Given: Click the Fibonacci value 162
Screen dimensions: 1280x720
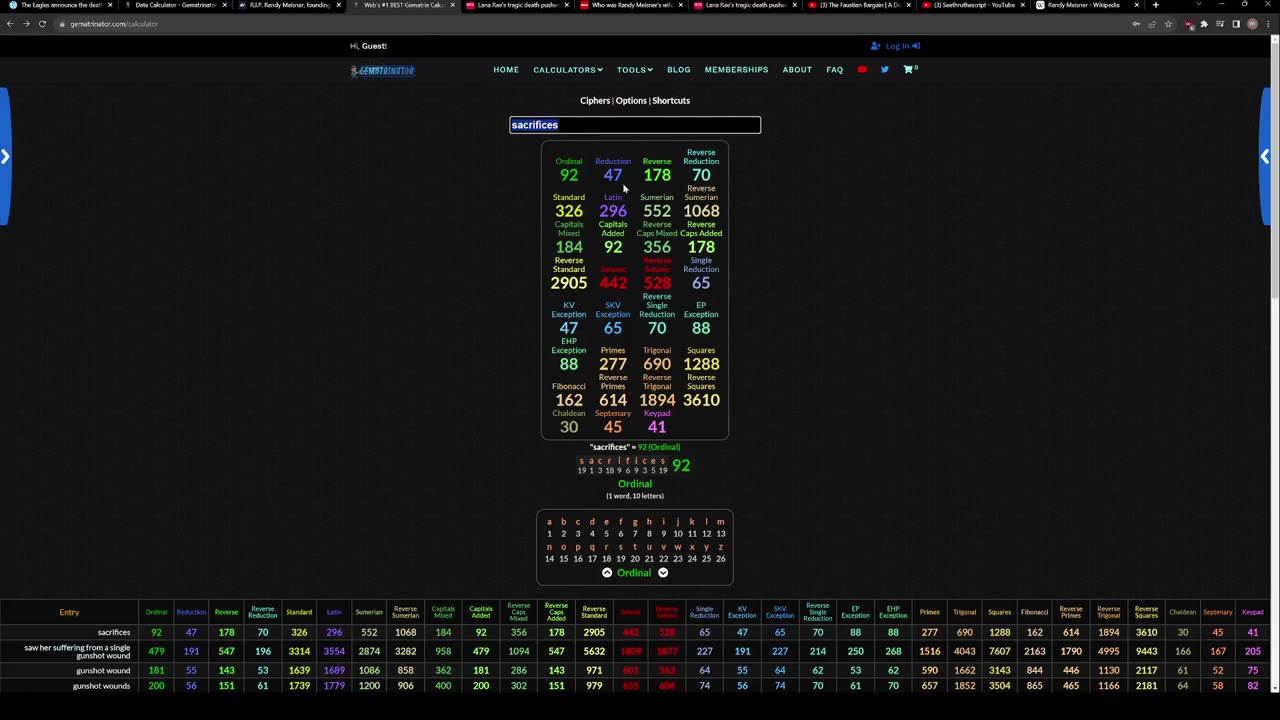Looking at the screenshot, I should pyautogui.click(x=569, y=400).
